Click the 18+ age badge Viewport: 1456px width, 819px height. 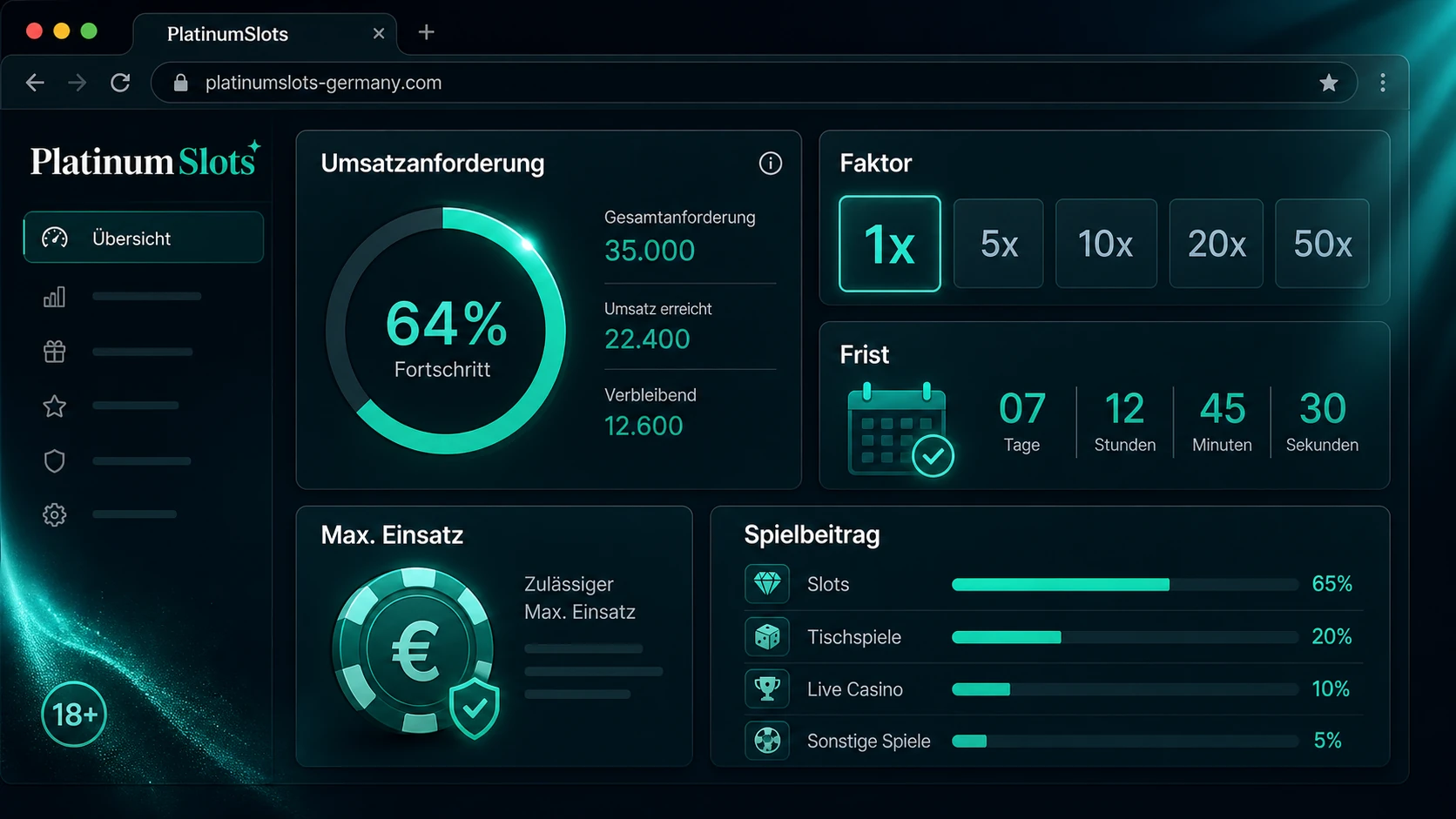[x=74, y=715]
